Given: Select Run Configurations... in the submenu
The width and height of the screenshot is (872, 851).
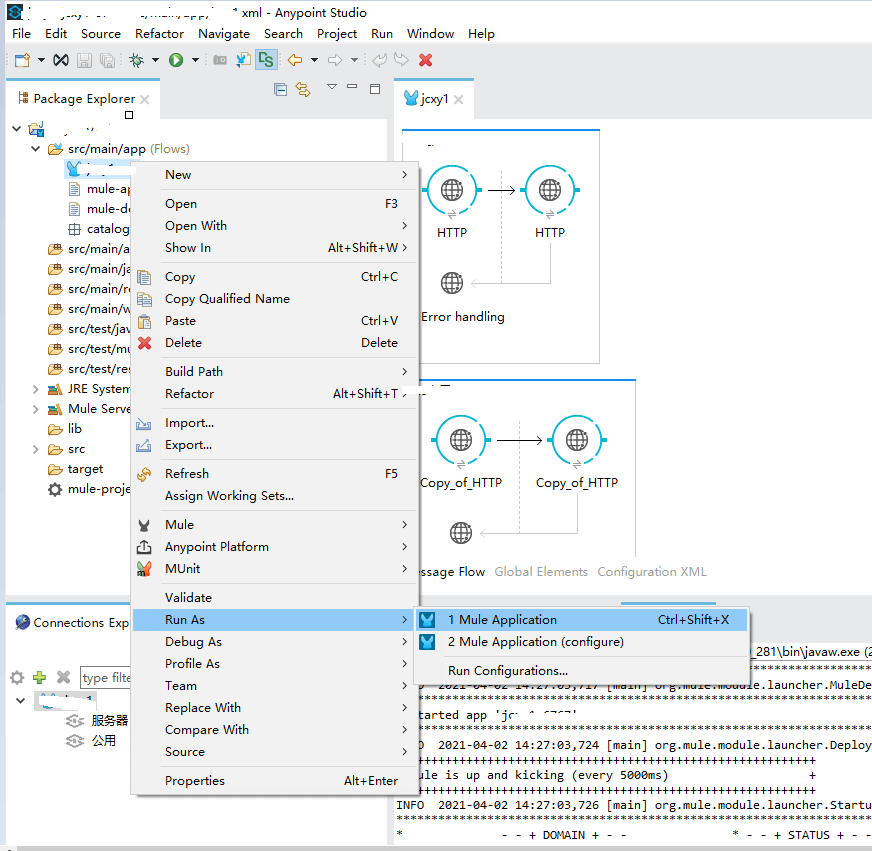Looking at the screenshot, I should pyautogui.click(x=508, y=671).
